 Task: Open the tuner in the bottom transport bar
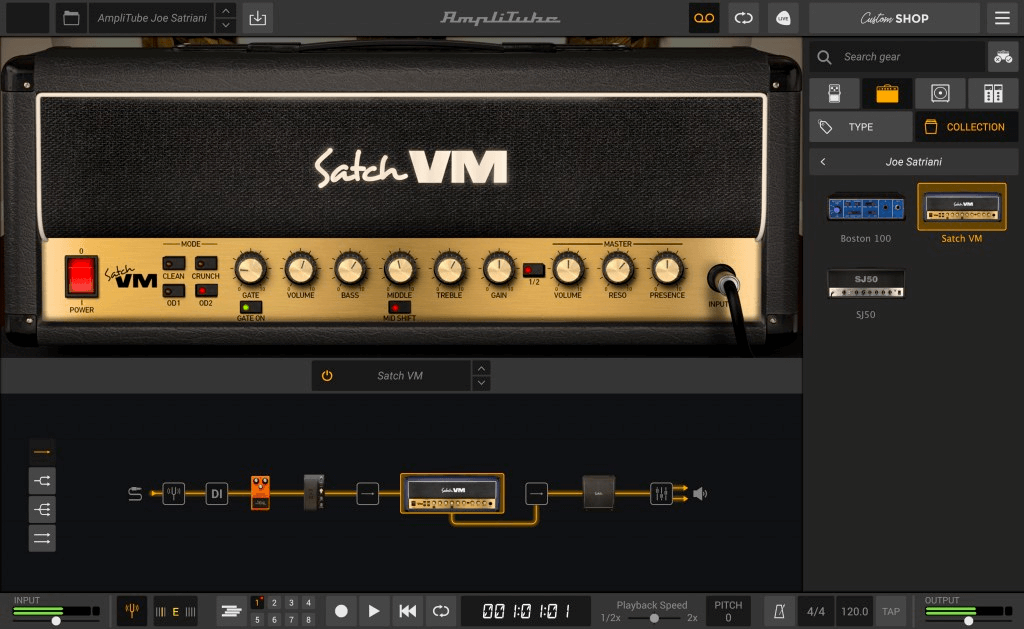[131, 610]
